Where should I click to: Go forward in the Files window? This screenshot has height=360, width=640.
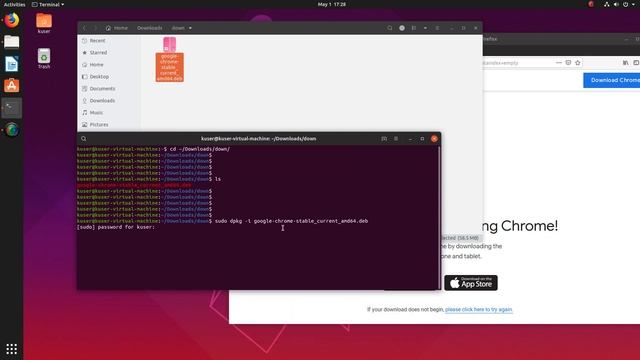(96, 28)
